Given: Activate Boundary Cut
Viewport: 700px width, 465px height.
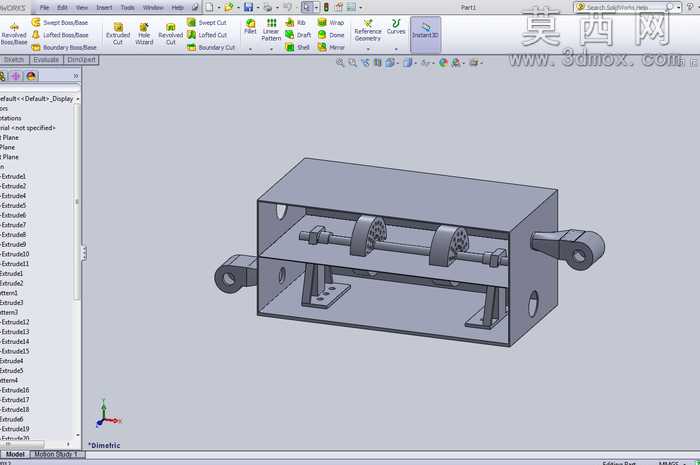Looking at the screenshot, I should (211, 47).
